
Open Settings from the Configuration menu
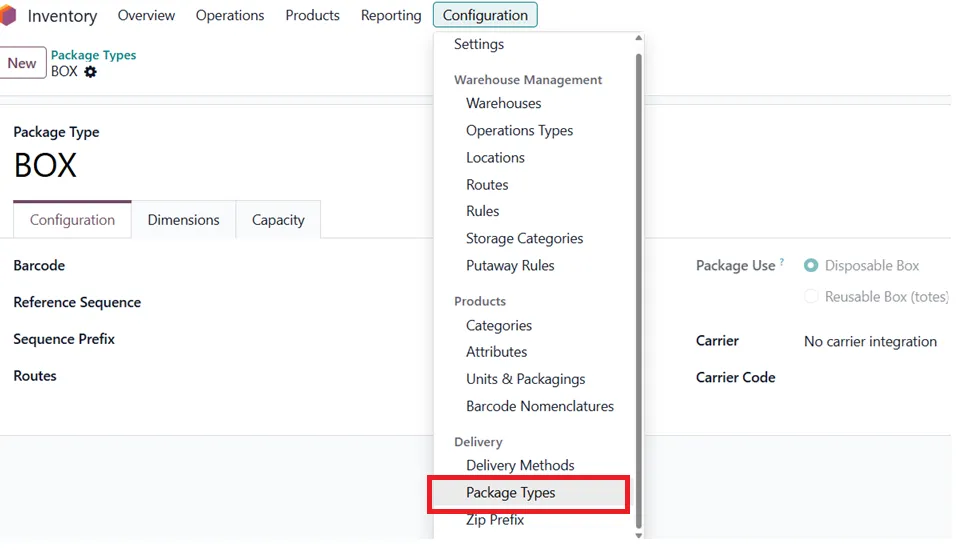(x=479, y=44)
